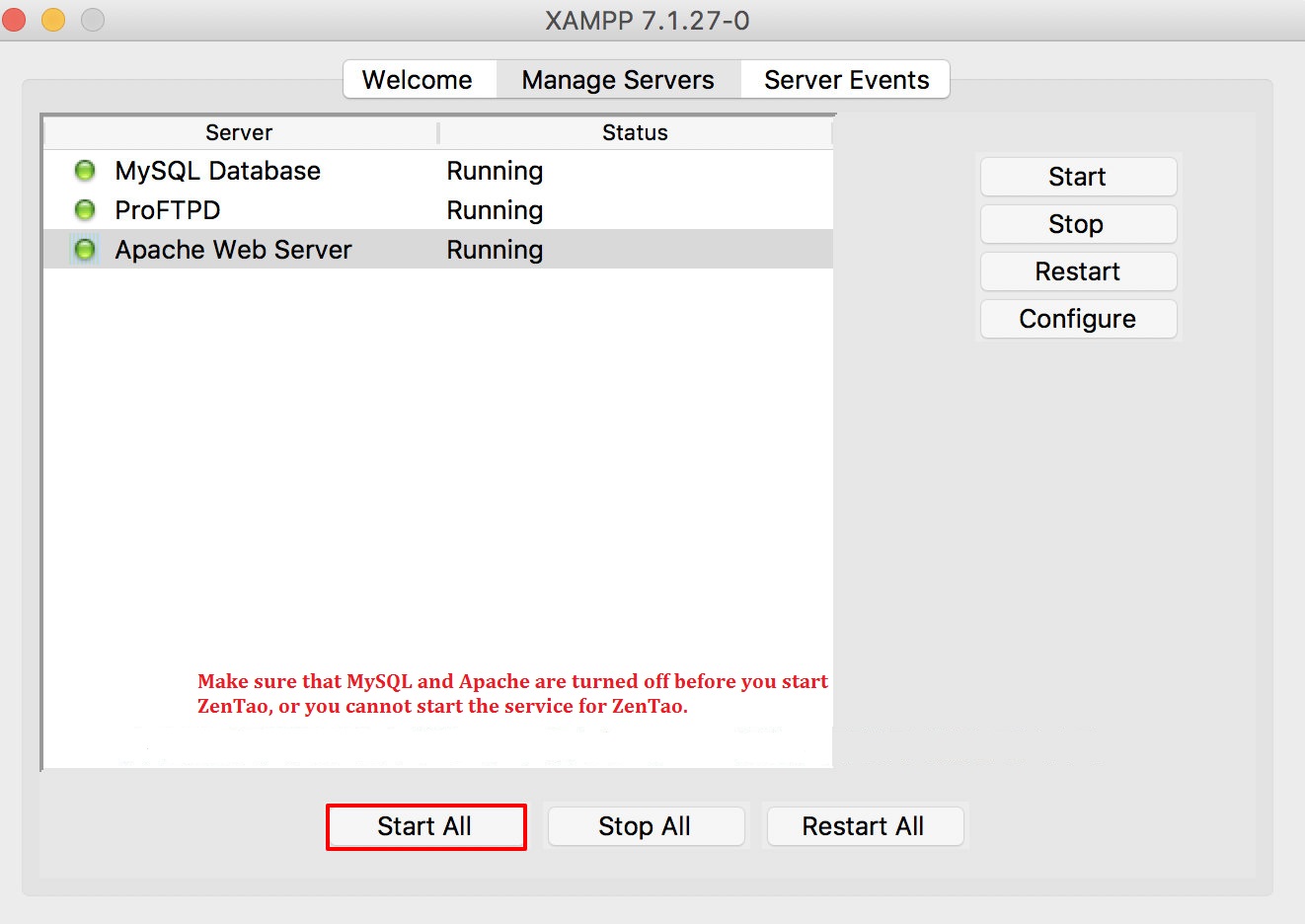The height and width of the screenshot is (924, 1305).
Task: Go to the Server Events tab
Action: pos(846,80)
